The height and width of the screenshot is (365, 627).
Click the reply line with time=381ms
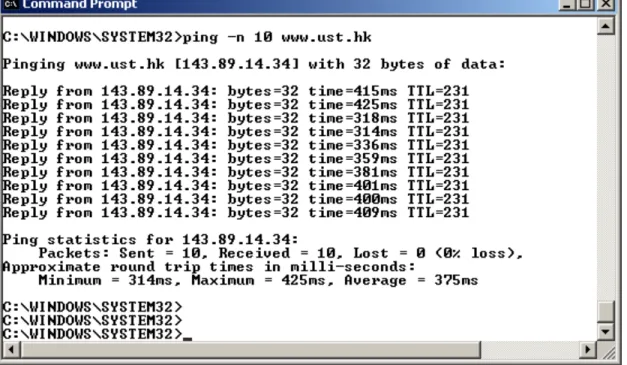click(236, 172)
